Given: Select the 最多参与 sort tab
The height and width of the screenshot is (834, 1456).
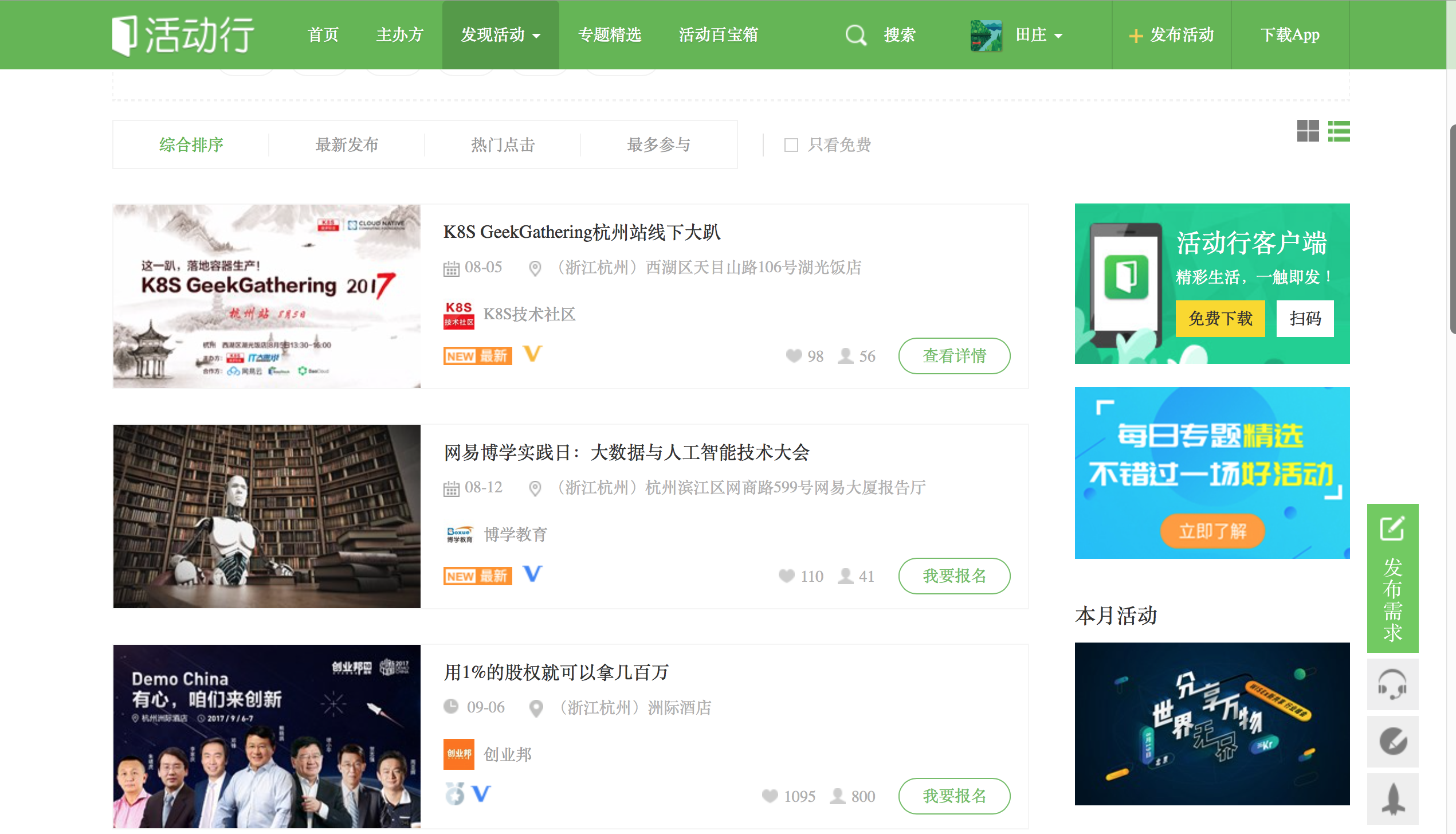Looking at the screenshot, I should pyautogui.click(x=658, y=144).
